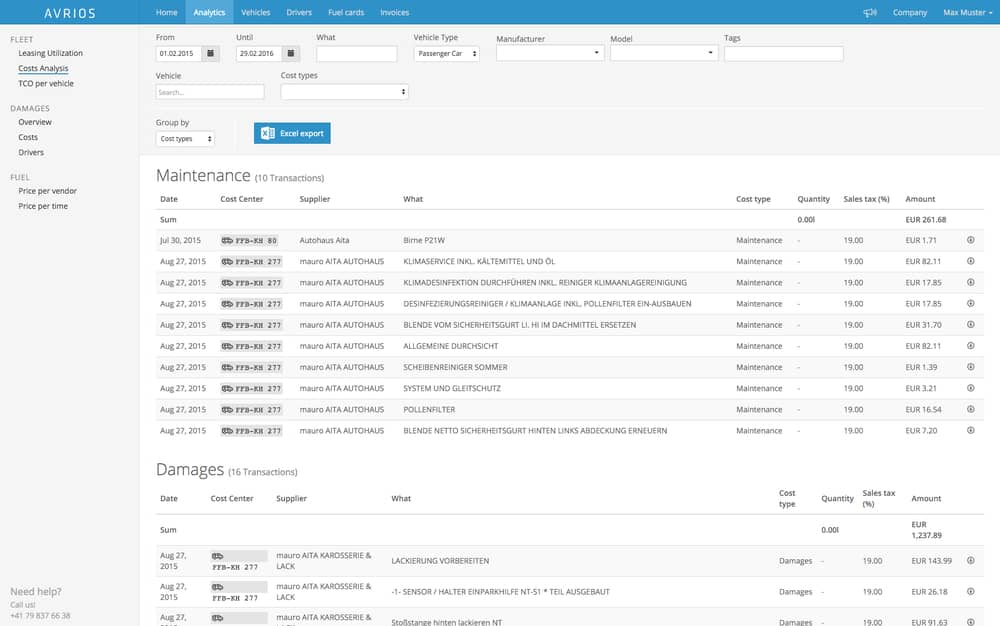This screenshot has width=1000, height=626.
Task: Open TCO per vehicle in sidebar
Action: click(x=46, y=84)
